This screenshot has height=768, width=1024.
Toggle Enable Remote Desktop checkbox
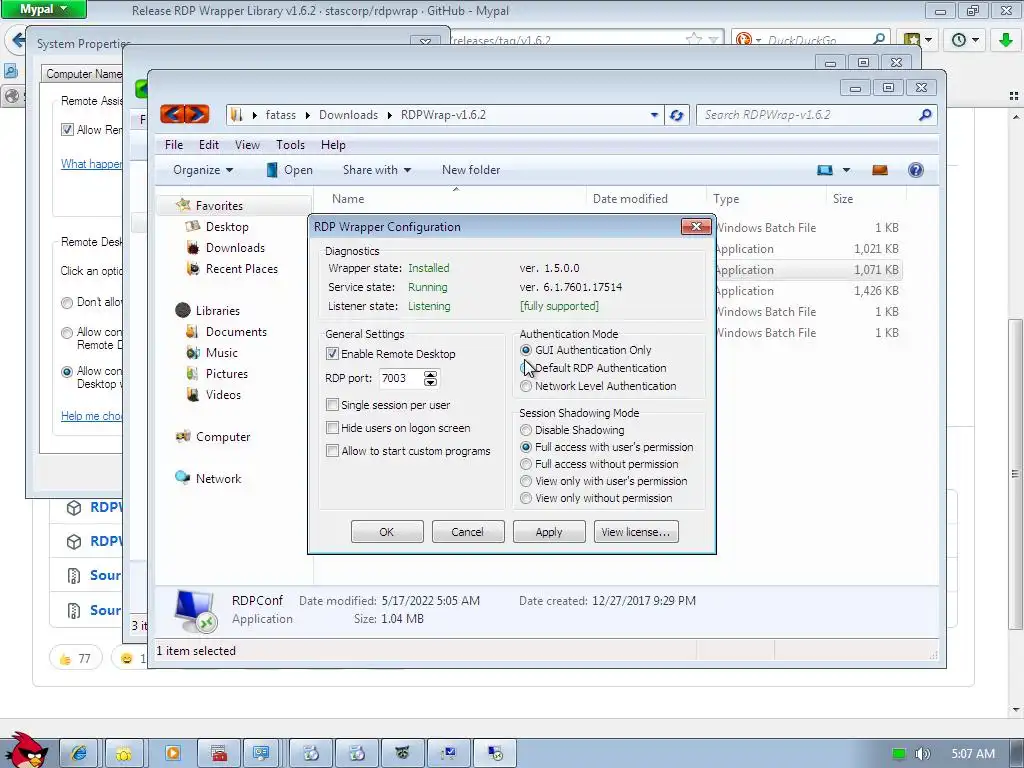332,353
